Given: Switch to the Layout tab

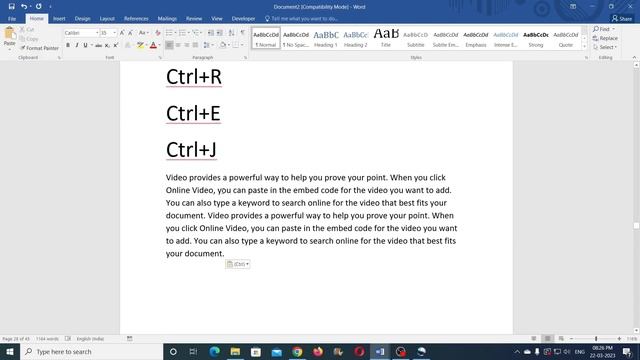Looking at the screenshot, I should [107, 19].
